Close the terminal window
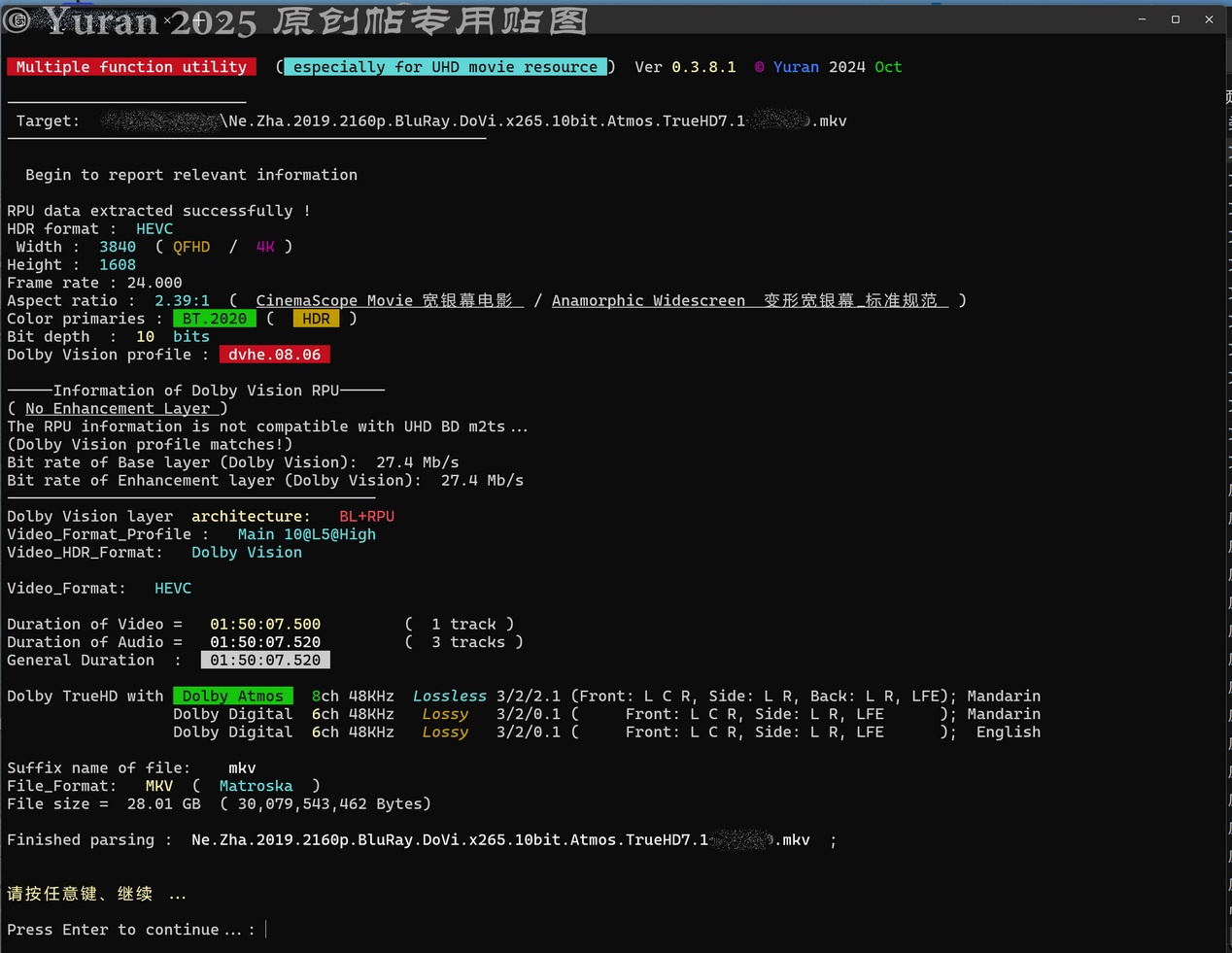1232x953 pixels. pyautogui.click(x=1209, y=19)
